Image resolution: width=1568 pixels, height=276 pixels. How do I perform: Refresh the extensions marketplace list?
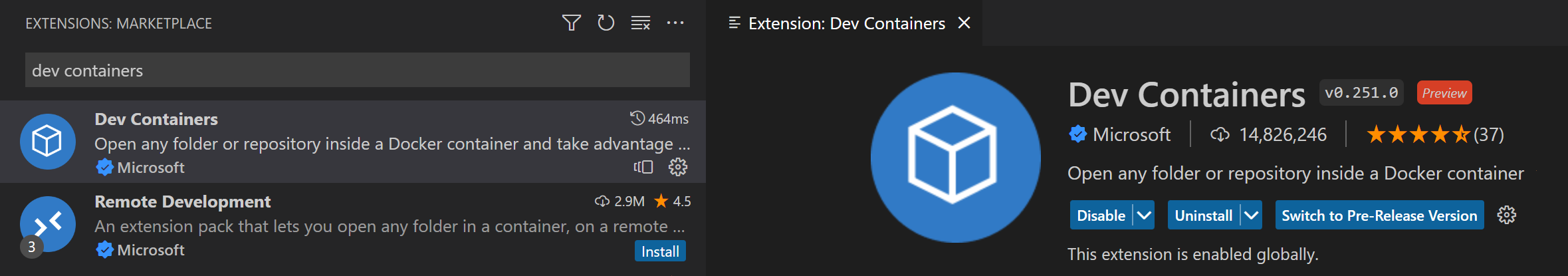tap(606, 23)
